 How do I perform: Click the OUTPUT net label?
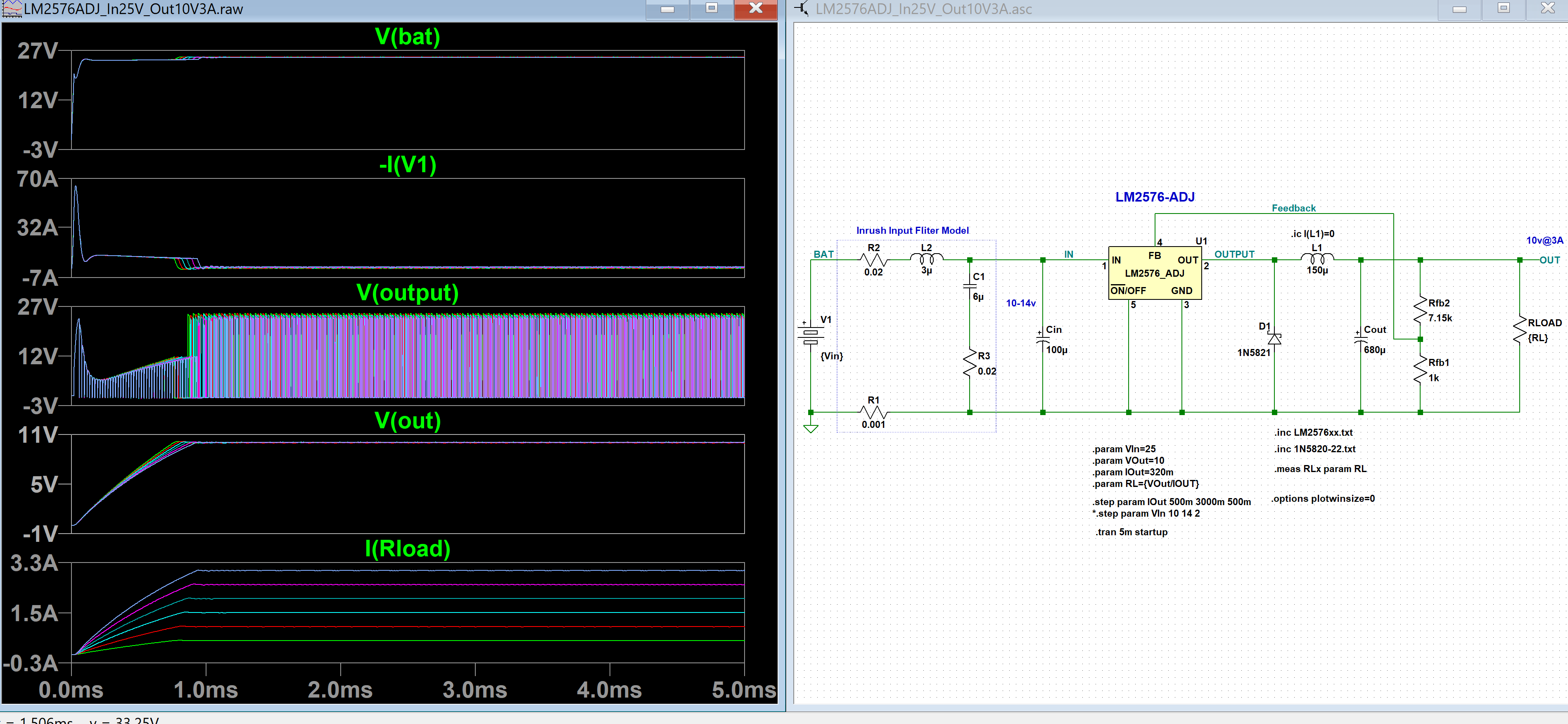[x=1234, y=254]
